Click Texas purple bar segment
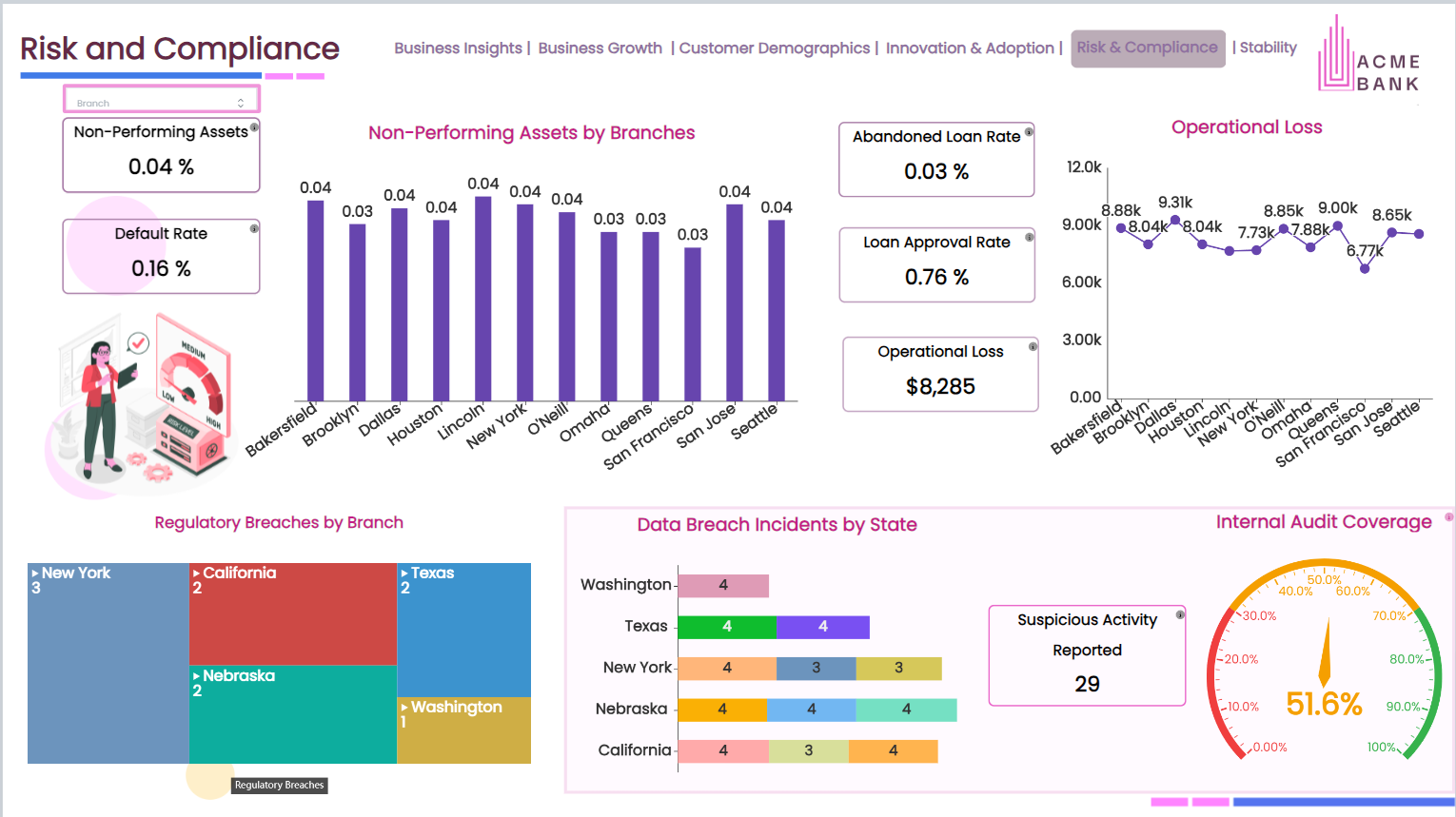The width and height of the screenshot is (1456, 817). click(x=823, y=627)
